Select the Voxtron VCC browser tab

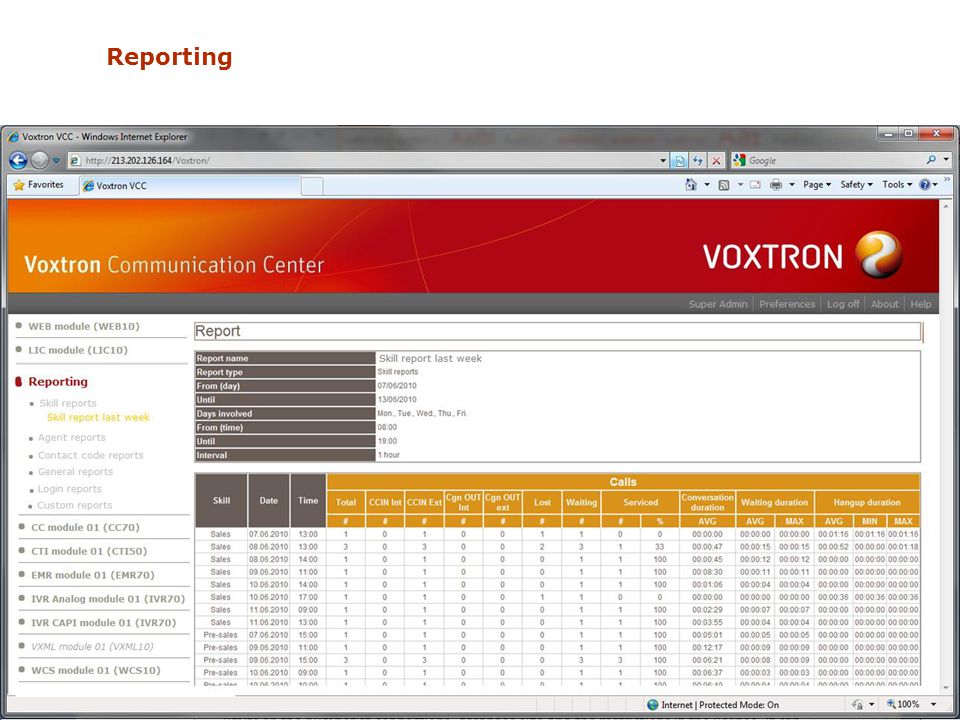click(190, 186)
